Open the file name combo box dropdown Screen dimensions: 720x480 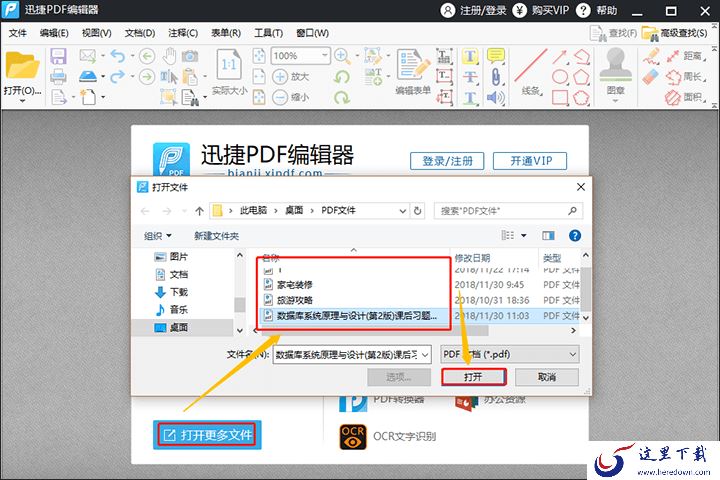[x=424, y=355]
